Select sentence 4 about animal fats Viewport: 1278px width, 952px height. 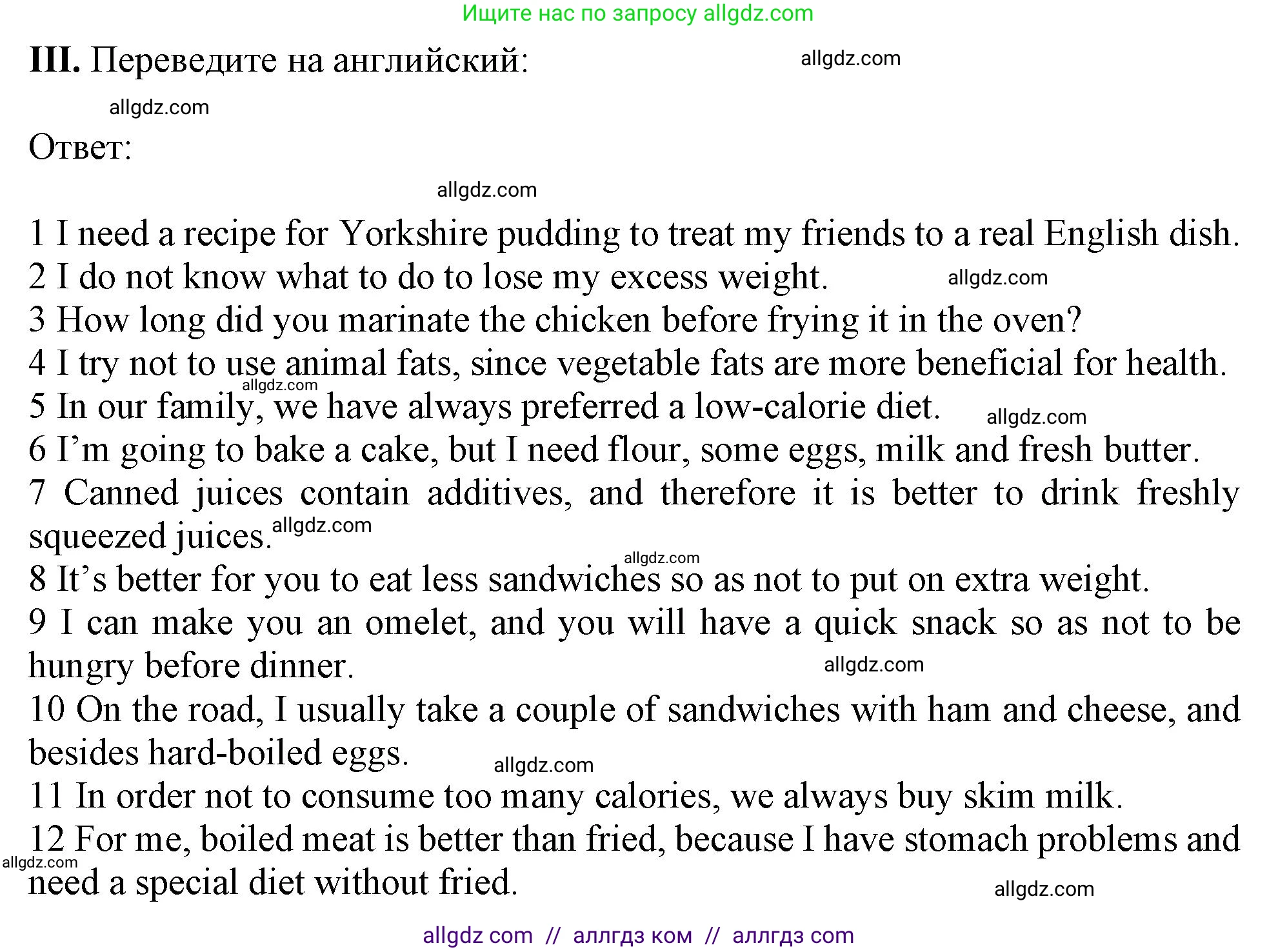tap(627, 364)
